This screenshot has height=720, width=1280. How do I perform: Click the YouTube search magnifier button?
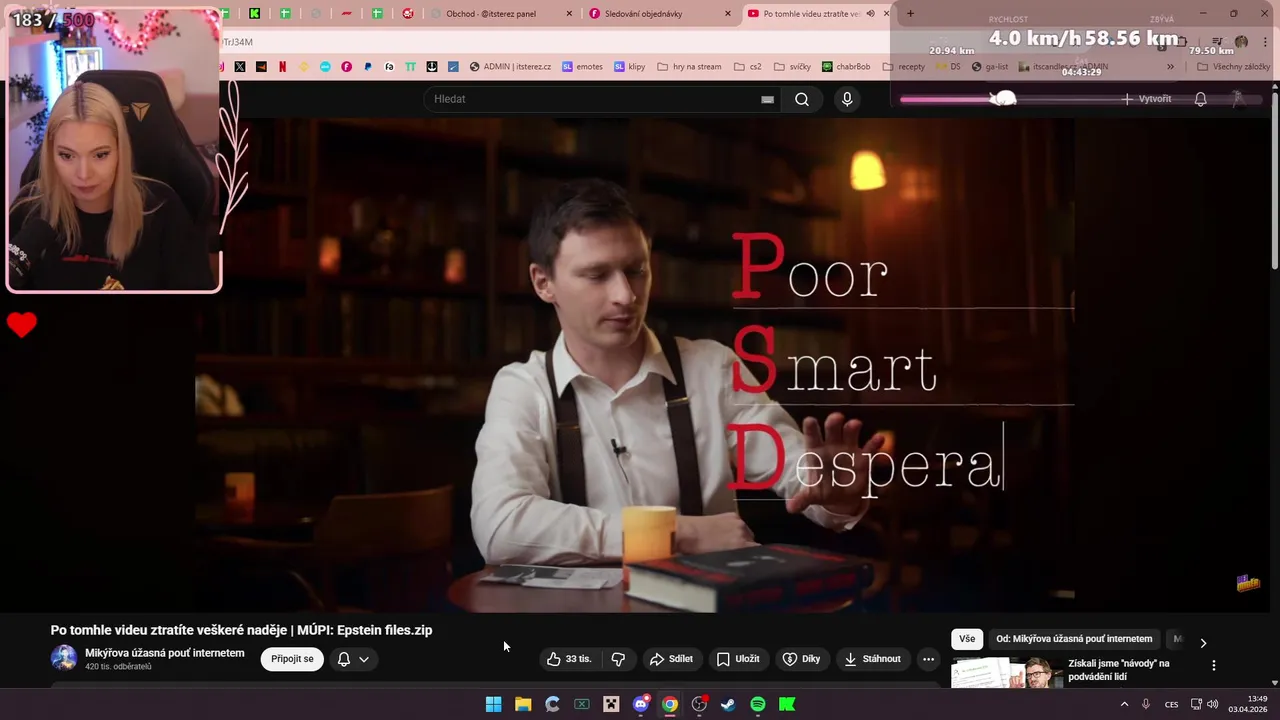coord(802,99)
